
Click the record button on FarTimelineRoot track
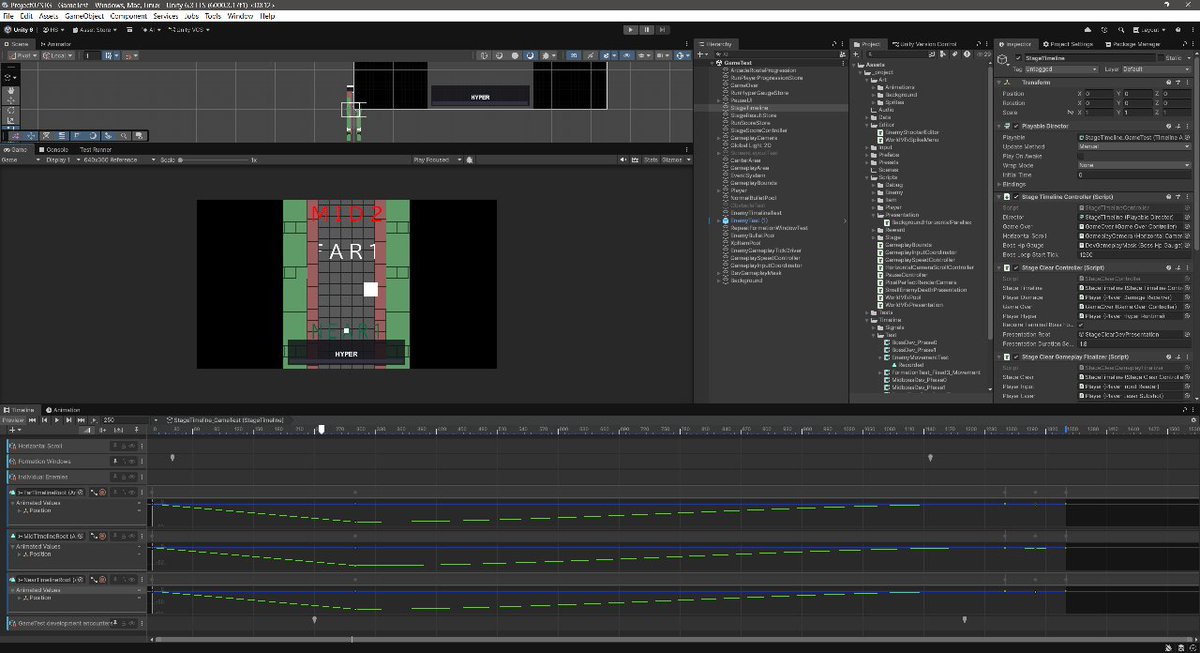[x=102, y=493]
